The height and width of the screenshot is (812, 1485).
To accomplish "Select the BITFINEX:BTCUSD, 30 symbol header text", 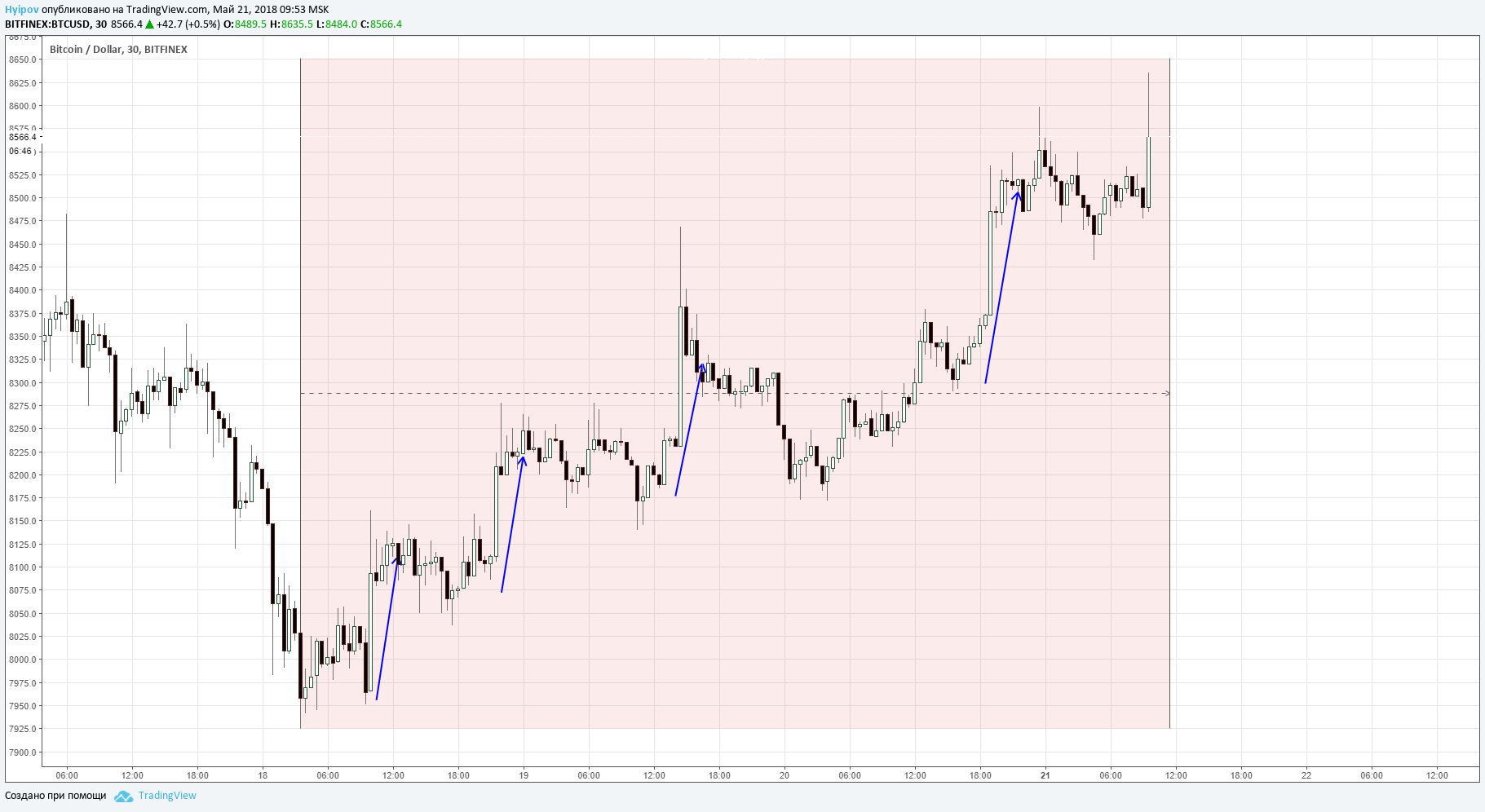I will (x=55, y=24).
